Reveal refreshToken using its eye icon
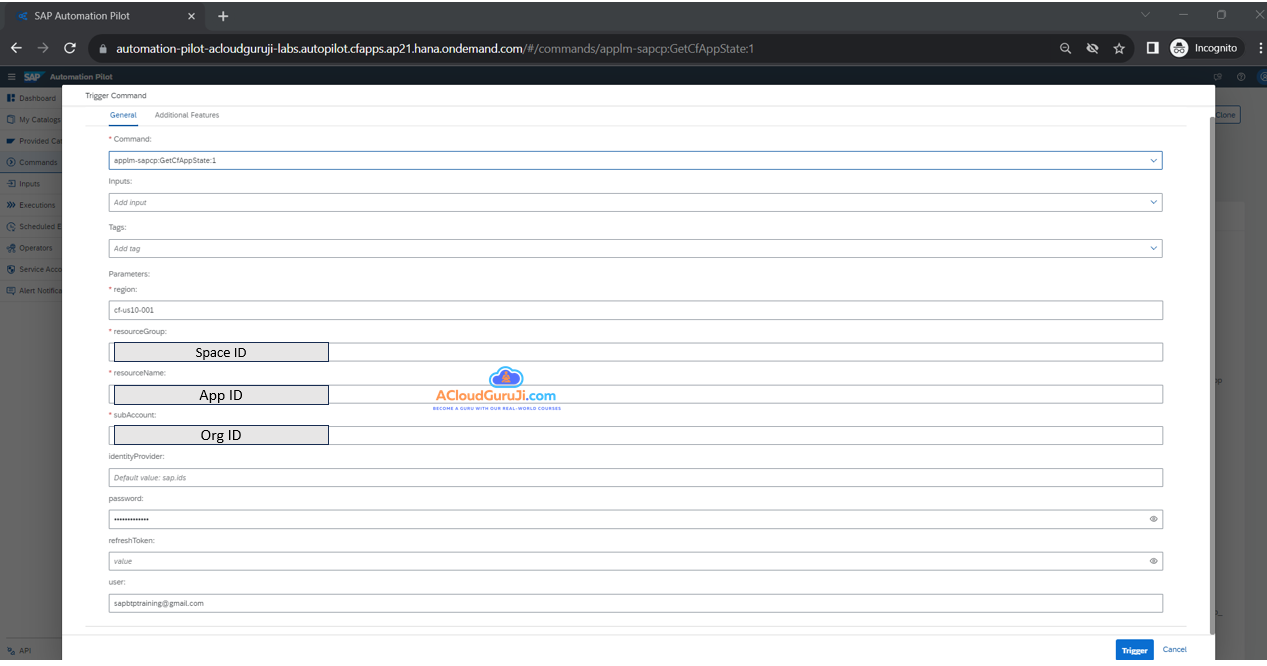The image size is (1267, 666). click(1153, 561)
